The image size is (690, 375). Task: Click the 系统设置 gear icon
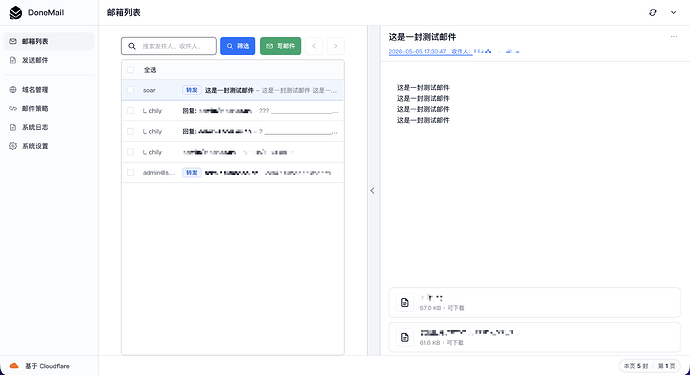13,146
